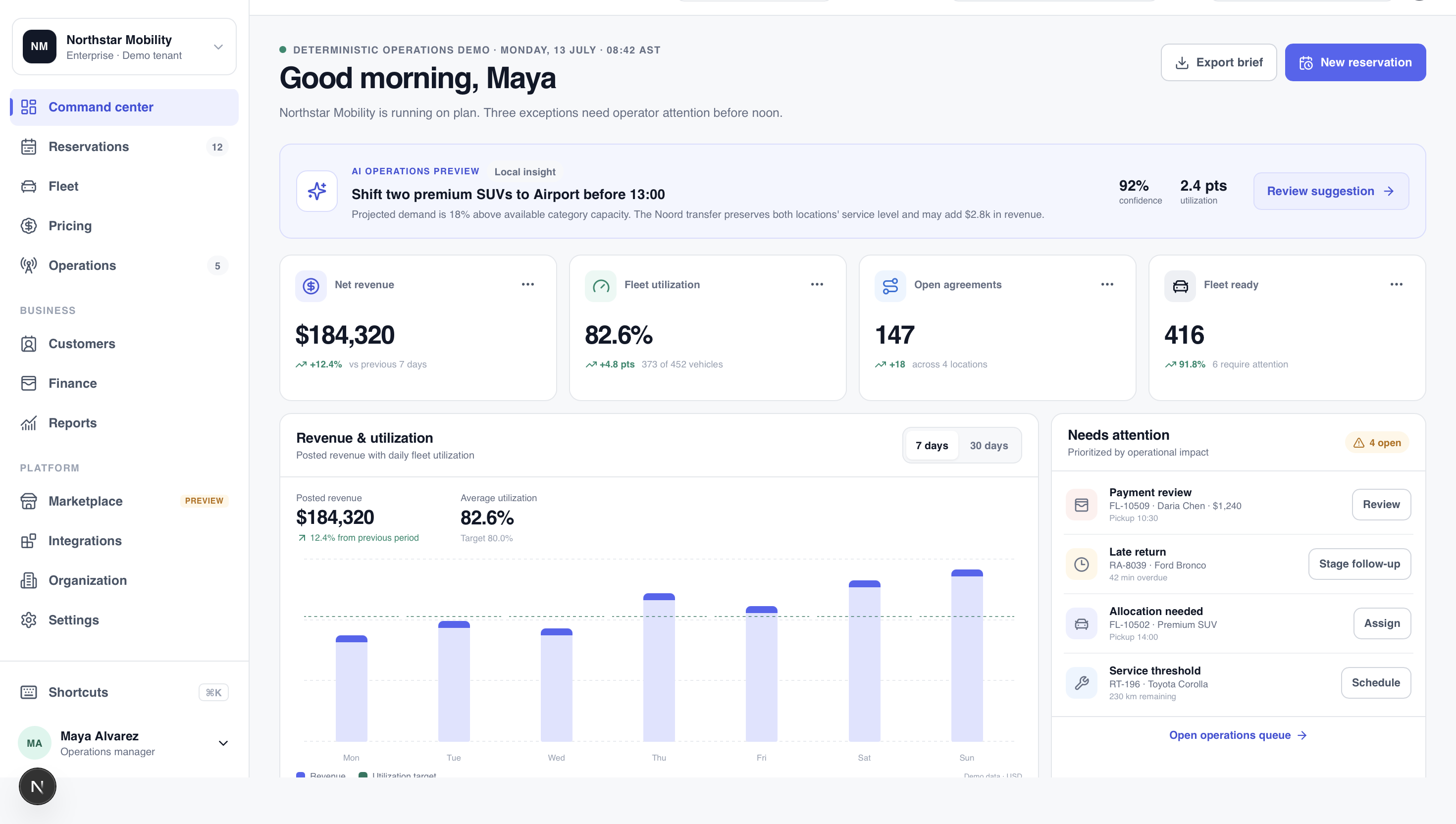Click the Operations count badge 5
The image size is (1456, 824).
pos(217,266)
